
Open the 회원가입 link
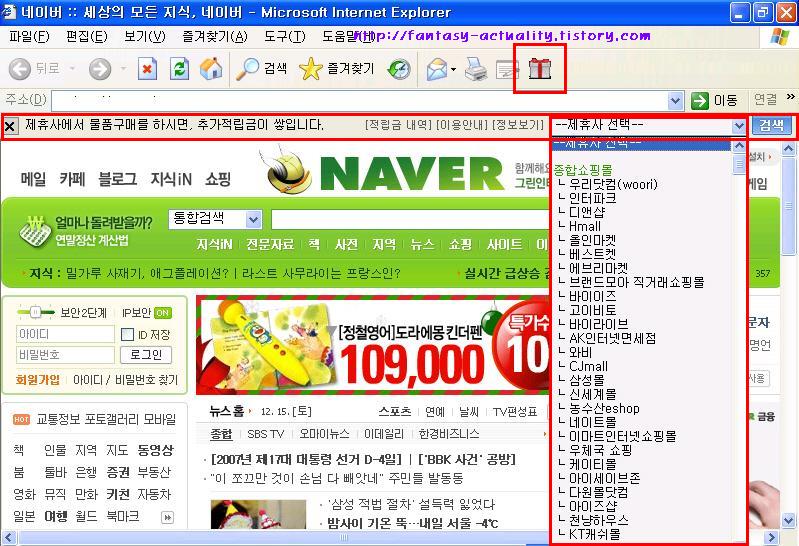click(x=38, y=380)
